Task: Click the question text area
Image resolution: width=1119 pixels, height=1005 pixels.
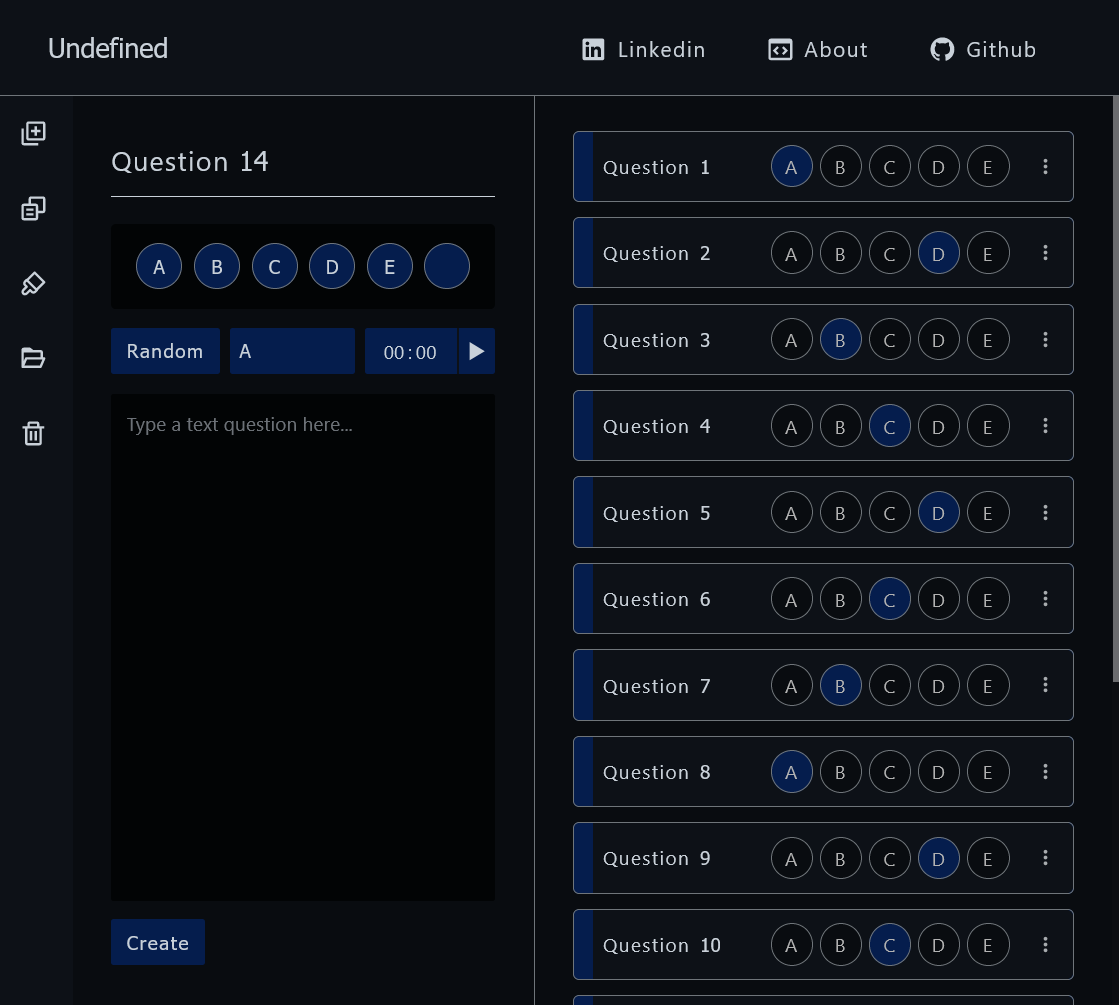Action: (303, 647)
